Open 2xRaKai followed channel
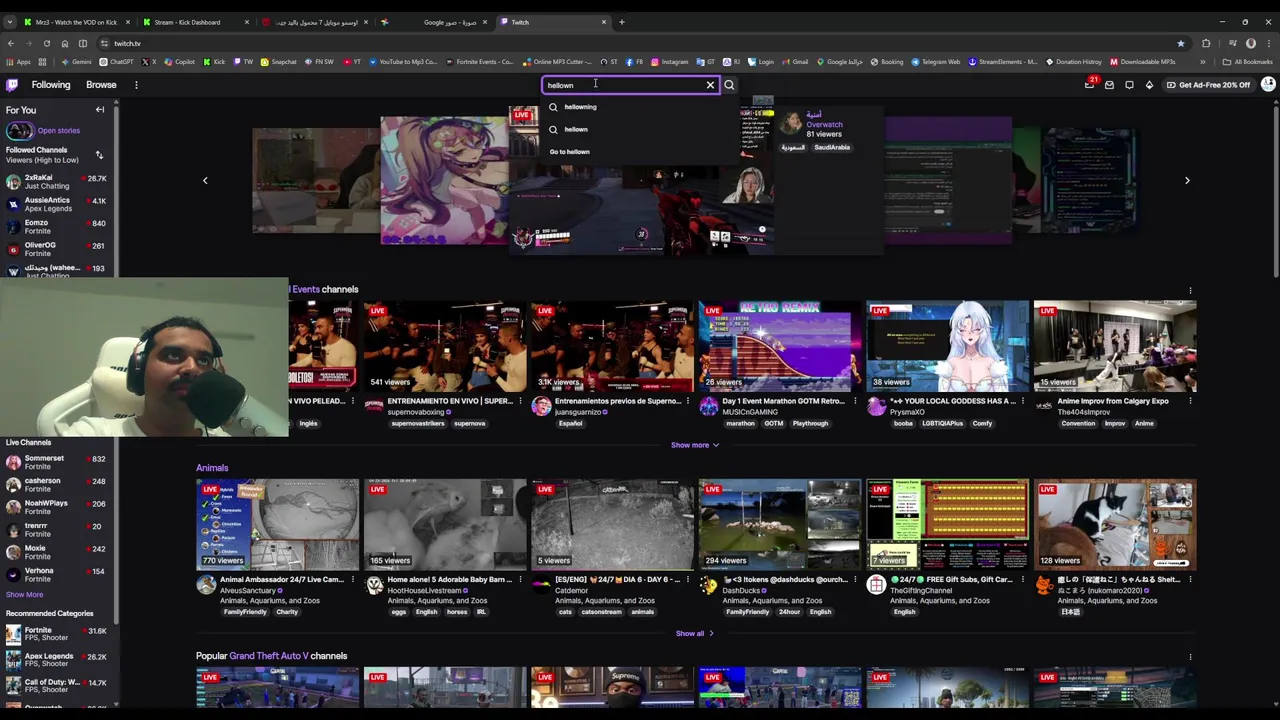The height and width of the screenshot is (720, 1280). click(x=56, y=181)
